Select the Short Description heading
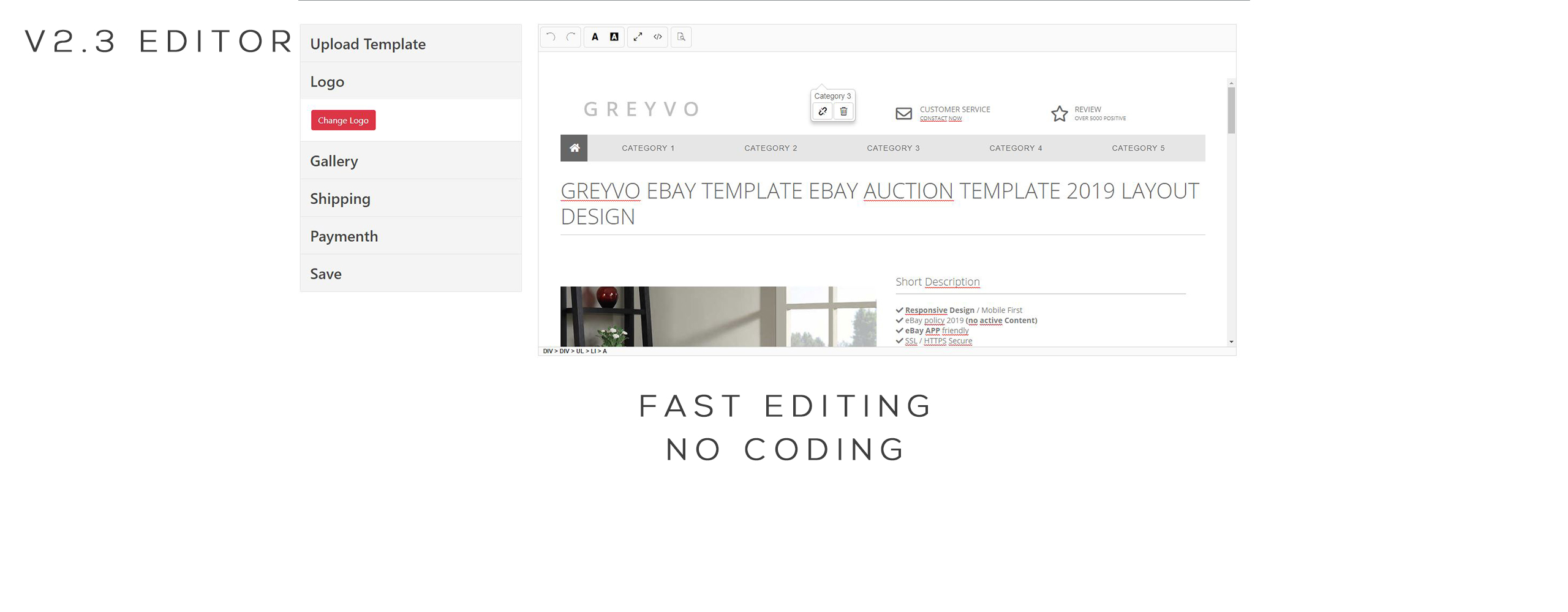This screenshot has height=612, width=1568. pos(937,282)
